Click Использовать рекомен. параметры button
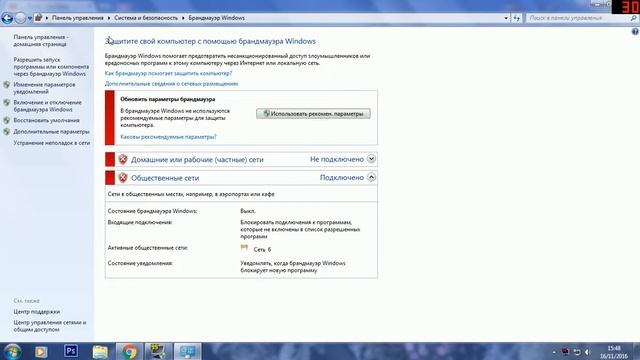The width and height of the screenshot is (640, 360). pos(313,114)
